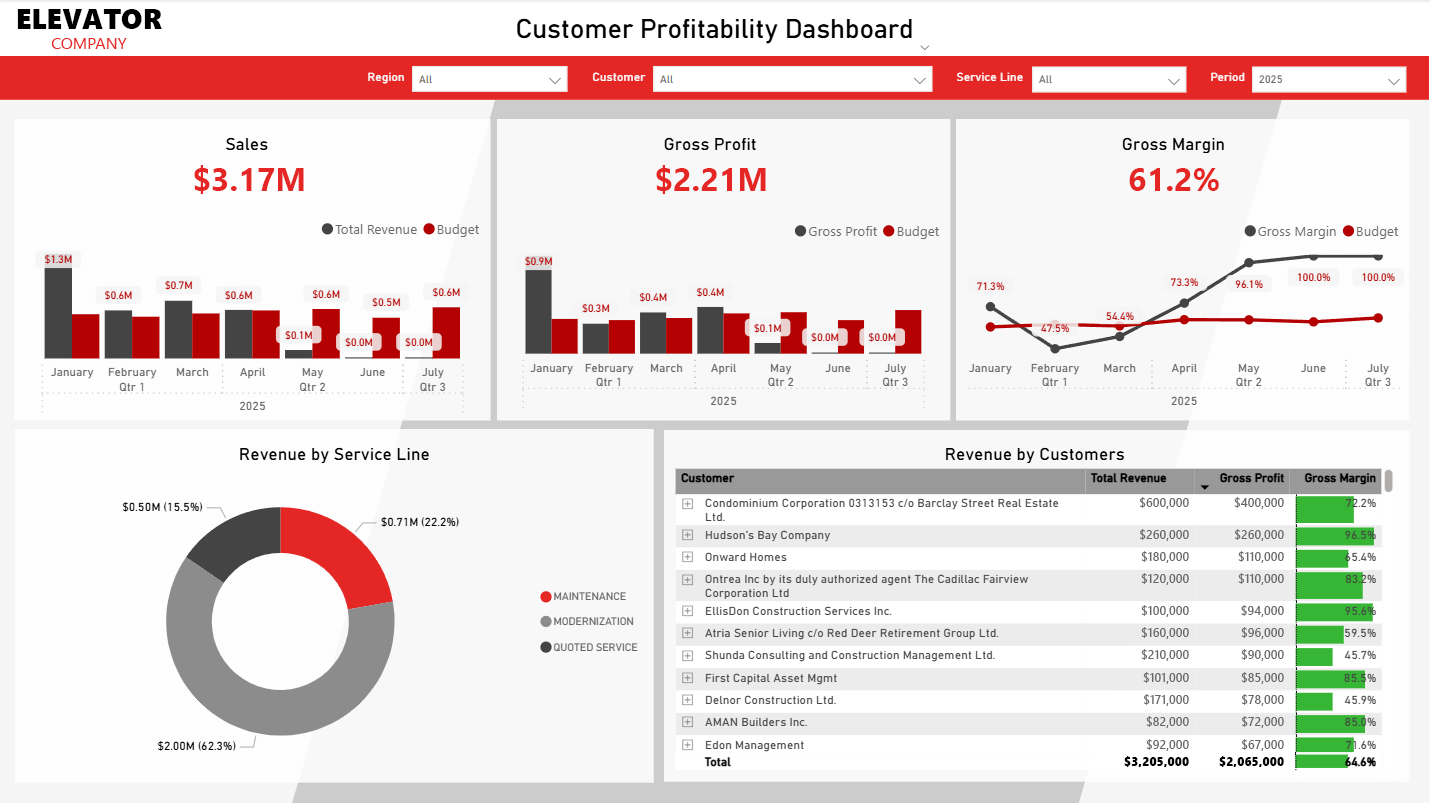Click the plus icon beside Edon Management
Screen dimensions: 1430x803
click(x=687, y=745)
